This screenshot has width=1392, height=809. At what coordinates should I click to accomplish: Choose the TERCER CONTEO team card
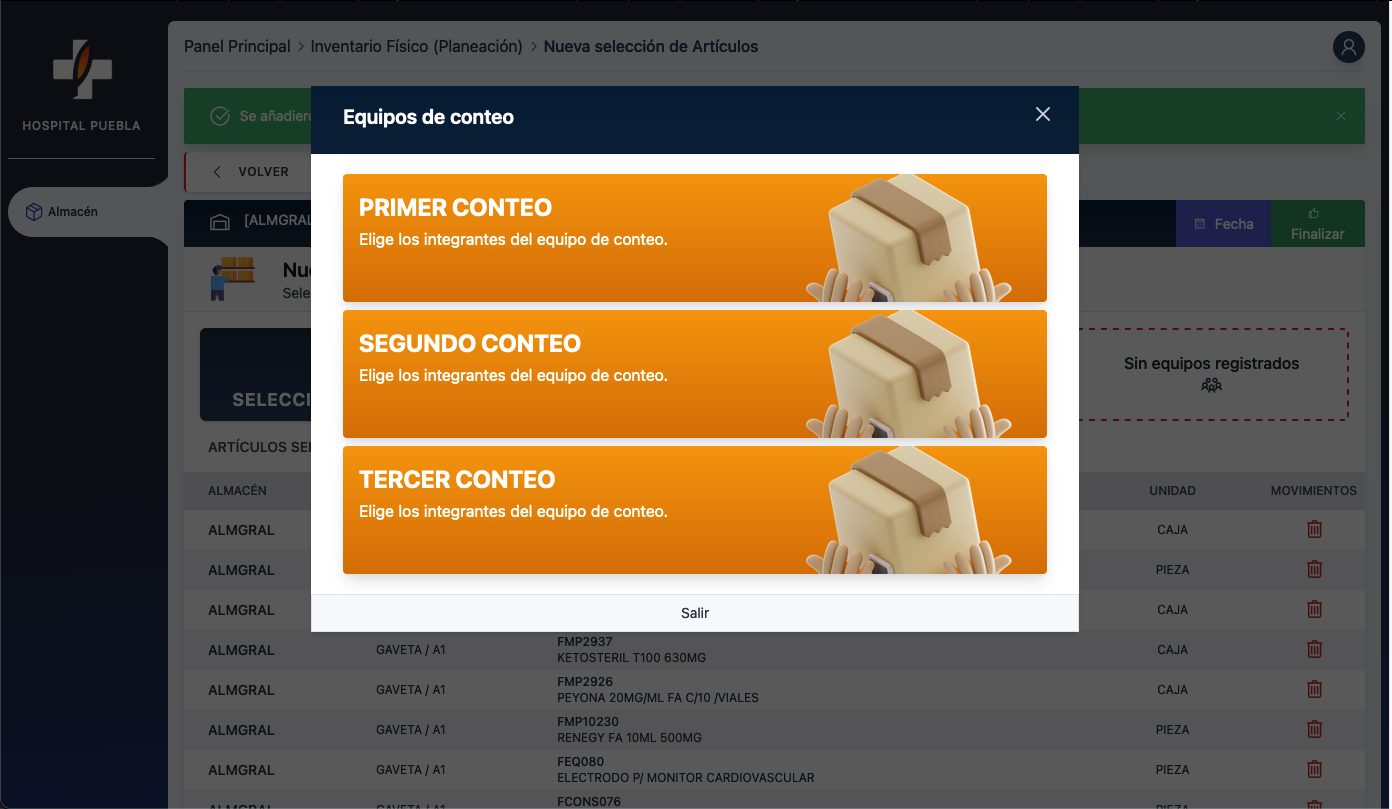694,510
